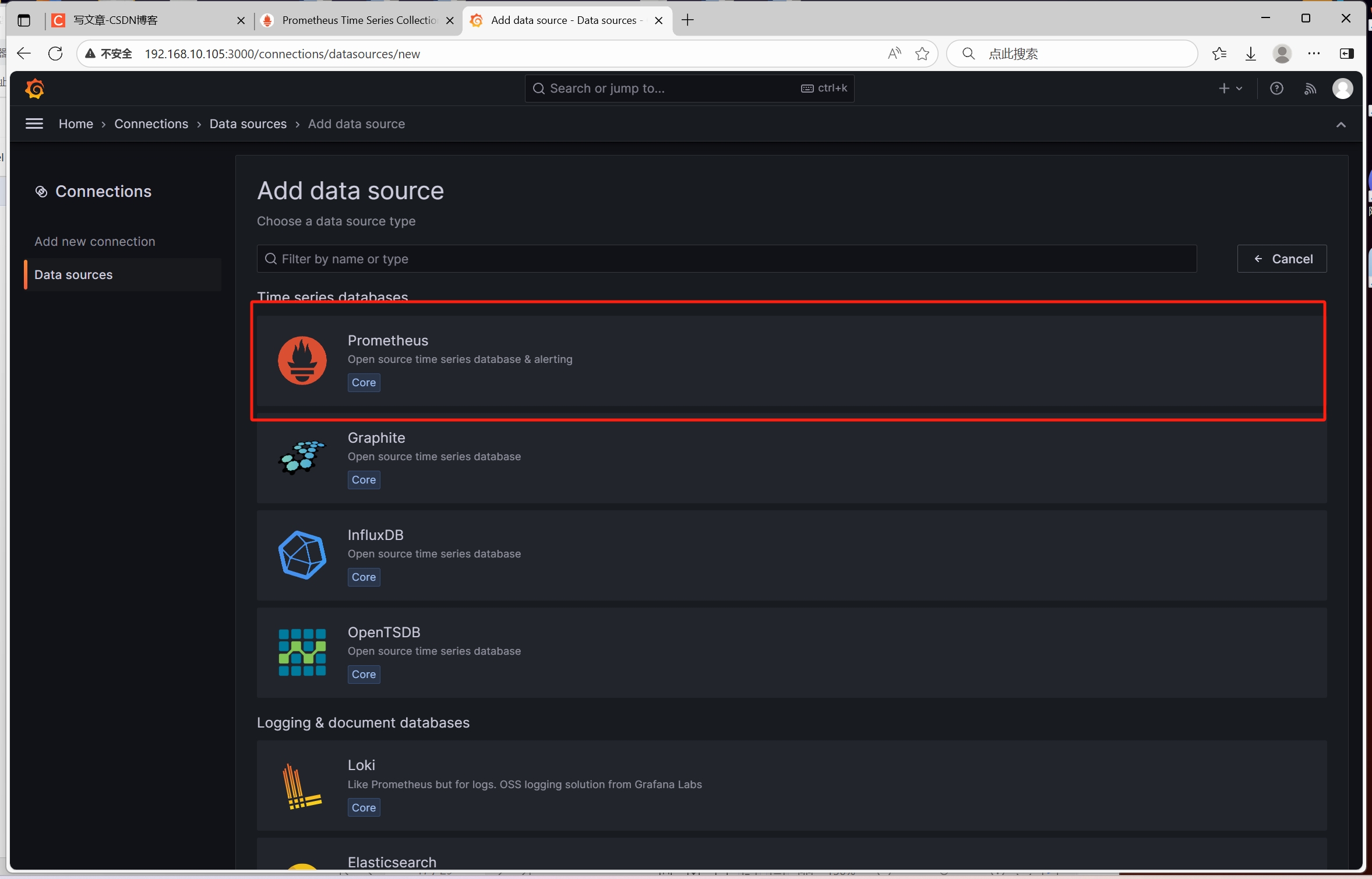
Task: Focus the Search or jump to box
Action: tap(689, 89)
